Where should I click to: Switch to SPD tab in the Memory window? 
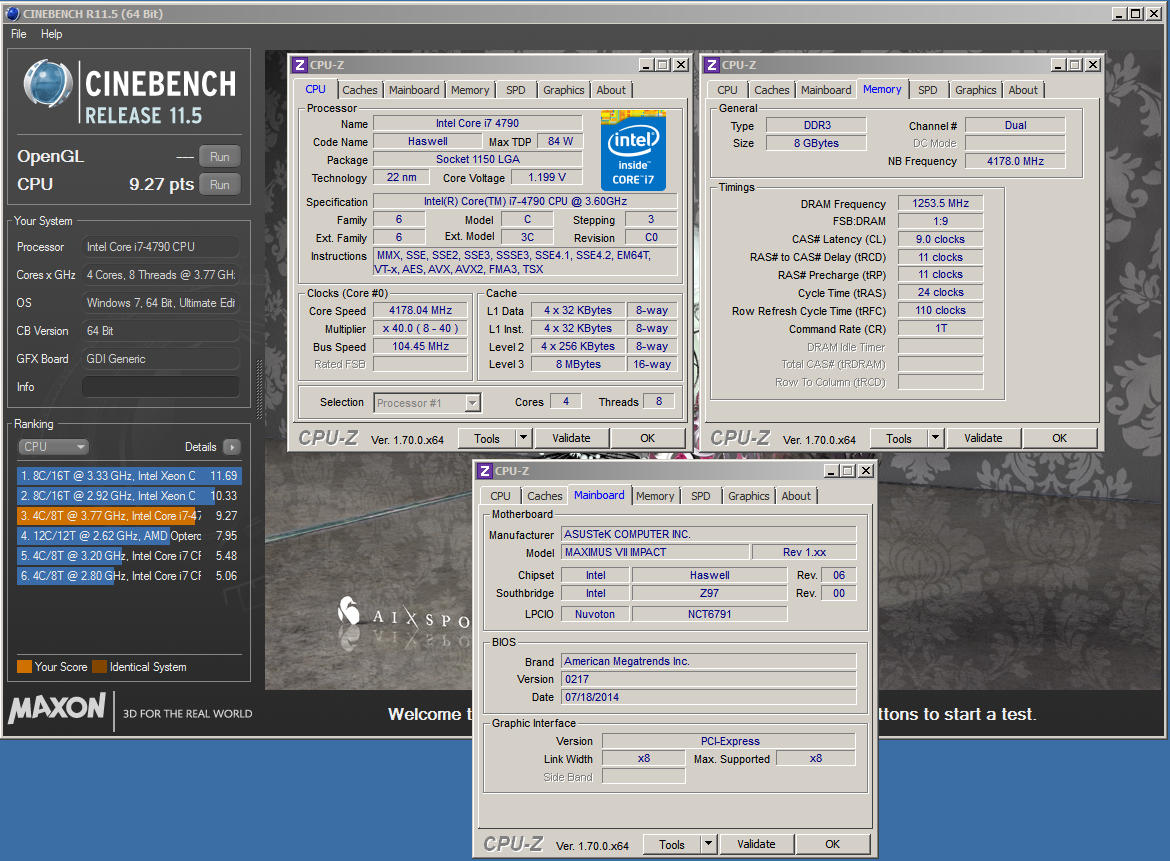coord(927,90)
